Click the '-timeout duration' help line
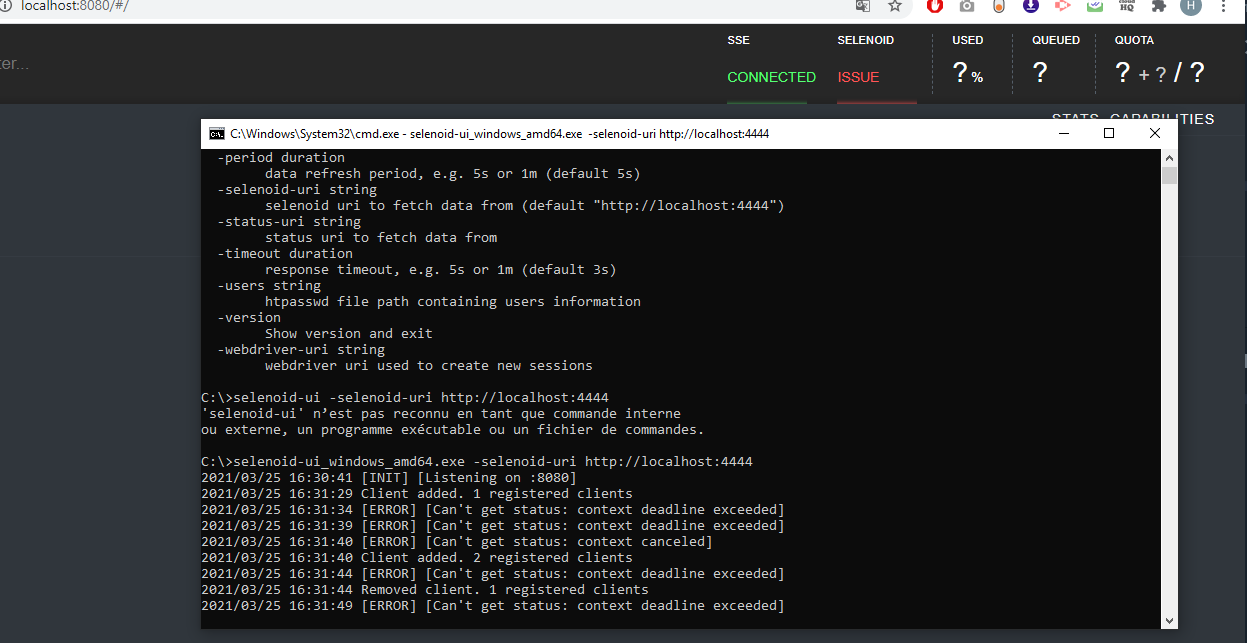The image size is (1247, 643). pos(285,254)
